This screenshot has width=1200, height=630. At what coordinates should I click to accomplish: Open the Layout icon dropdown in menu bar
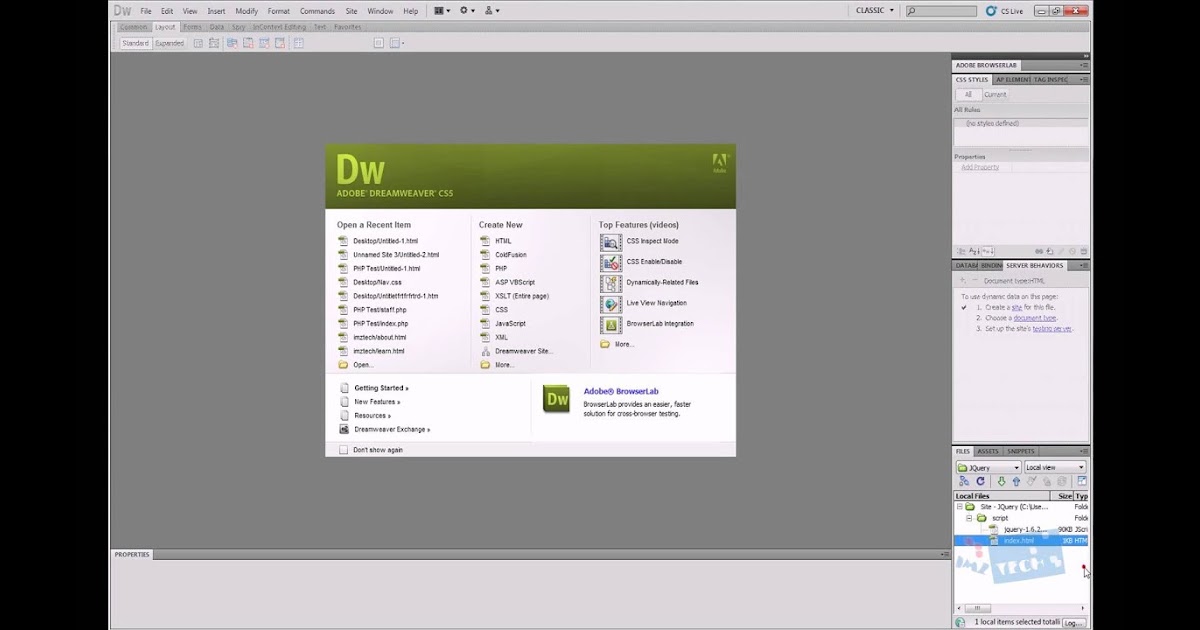(442, 10)
